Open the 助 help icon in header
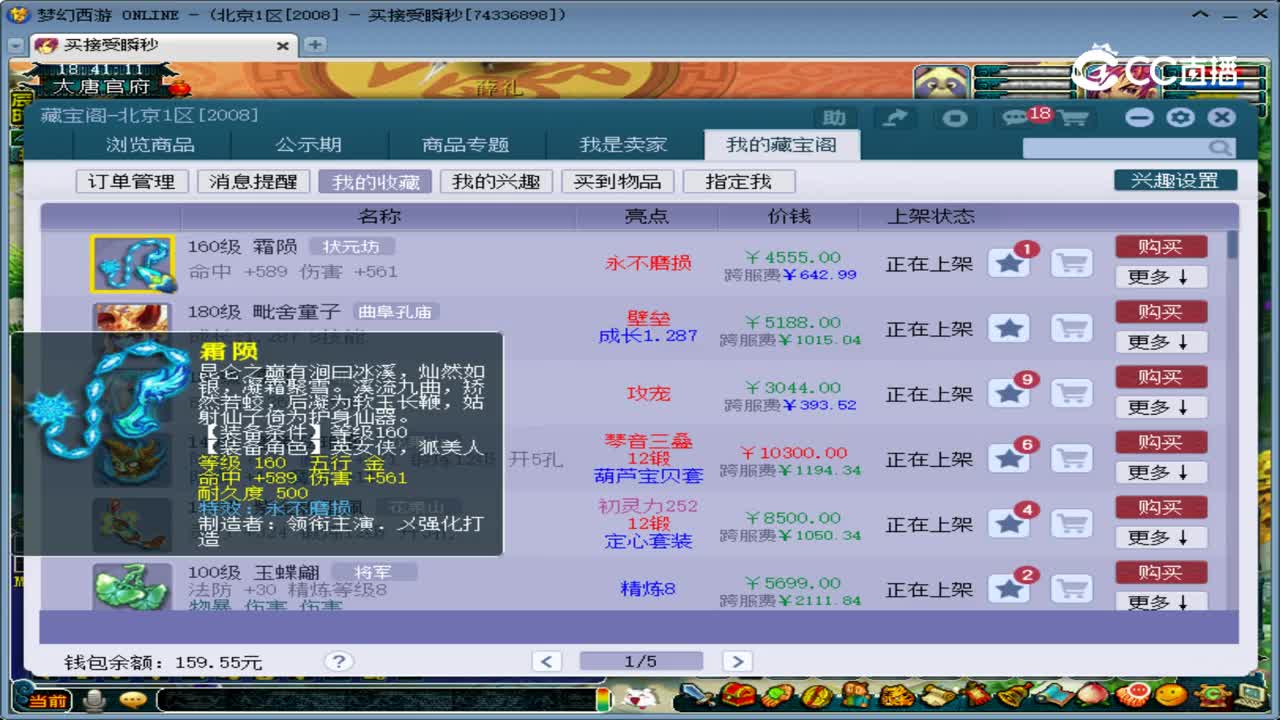The height and width of the screenshot is (720, 1280). [835, 118]
